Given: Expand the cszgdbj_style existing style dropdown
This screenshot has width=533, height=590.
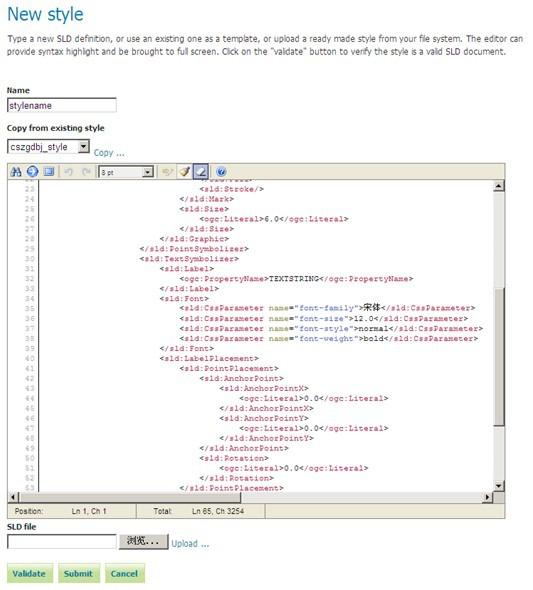Looking at the screenshot, I should (48, 147).
